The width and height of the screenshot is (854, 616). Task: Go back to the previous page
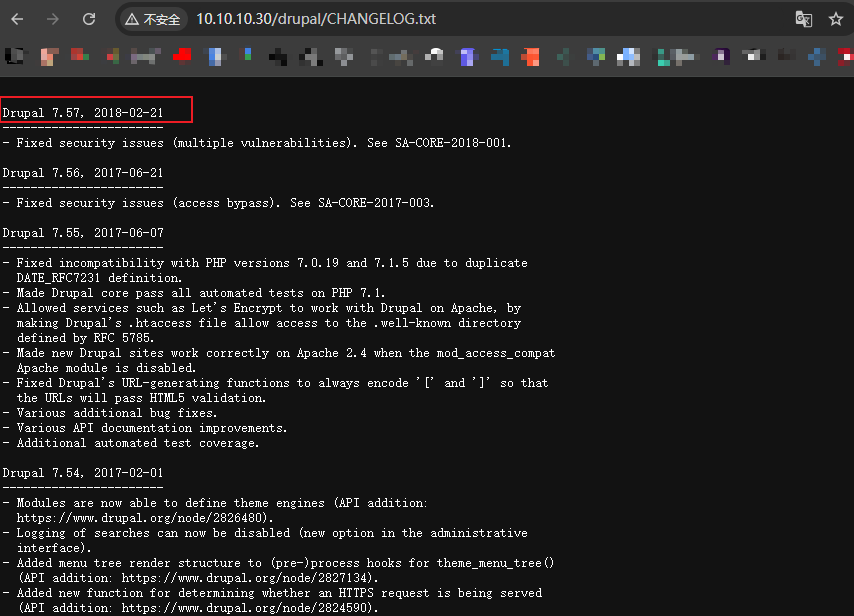[x=17, y=20]
